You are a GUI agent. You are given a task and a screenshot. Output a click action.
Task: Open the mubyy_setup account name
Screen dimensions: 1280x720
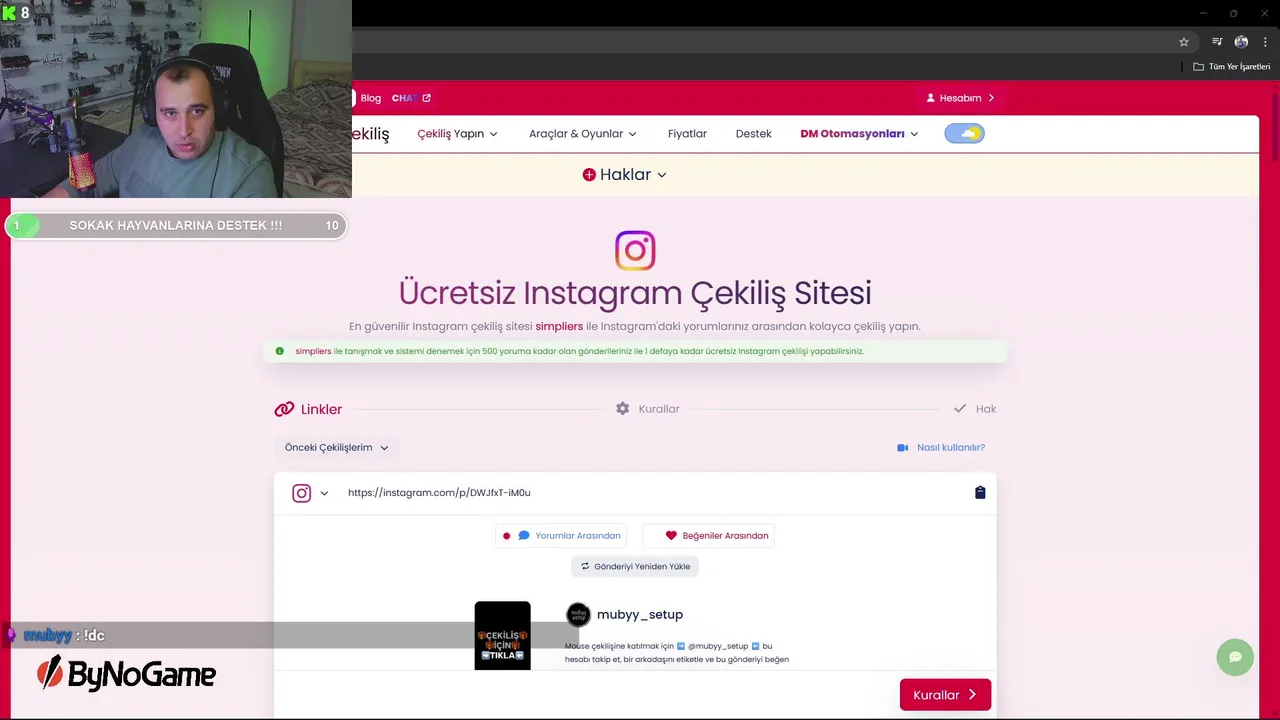[640, 615]
